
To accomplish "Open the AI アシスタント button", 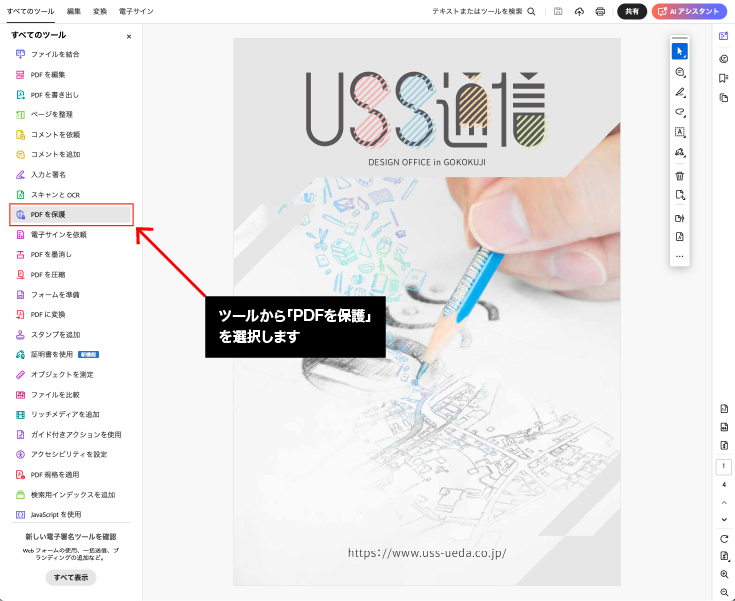I will 689,11.
